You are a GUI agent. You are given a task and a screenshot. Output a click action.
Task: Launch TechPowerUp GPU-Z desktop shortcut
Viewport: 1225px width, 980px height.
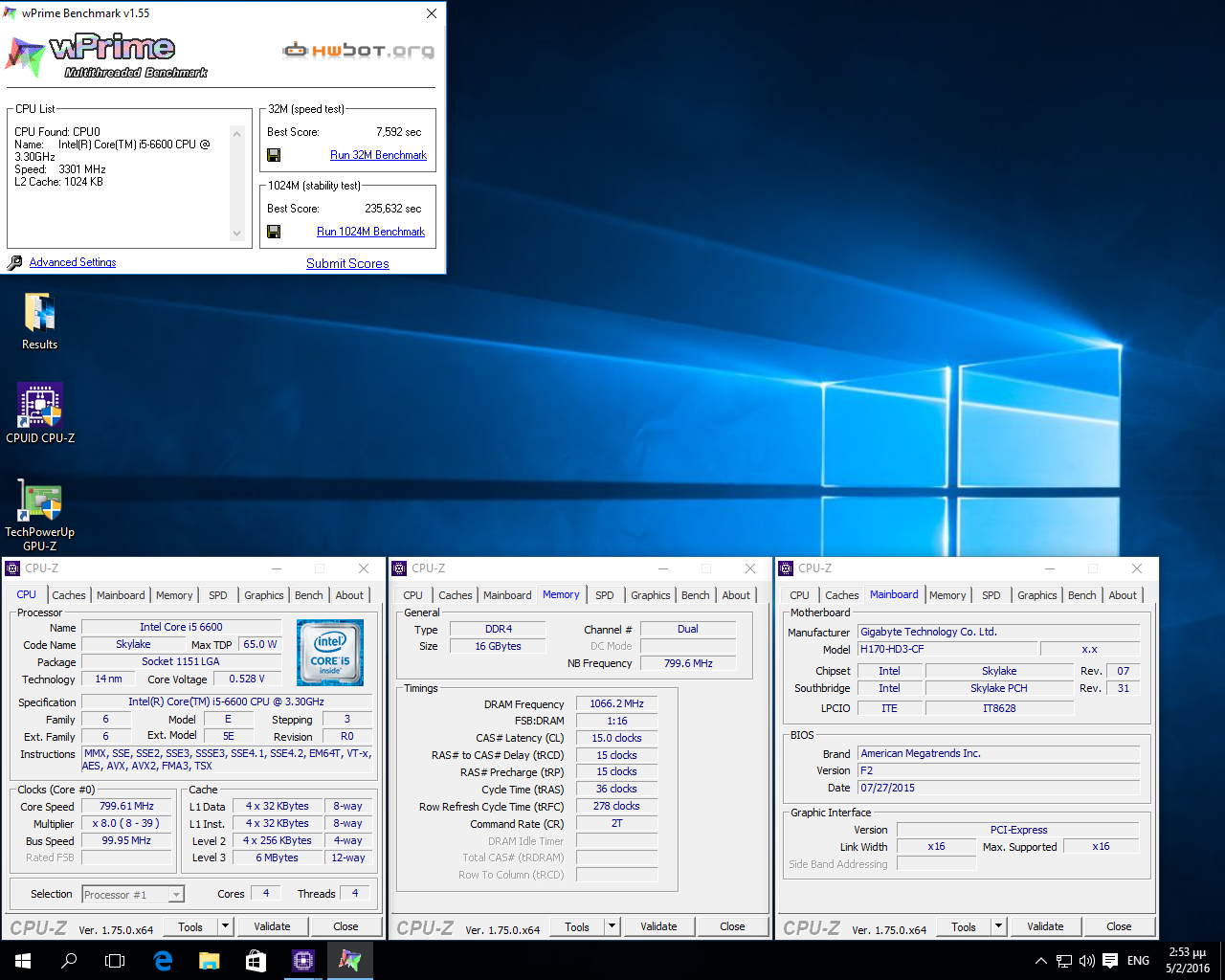pyautogui.click(x=39, y=515)
